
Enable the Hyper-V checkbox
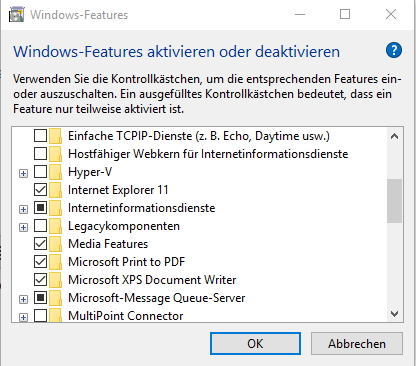[x=40, y=172]
